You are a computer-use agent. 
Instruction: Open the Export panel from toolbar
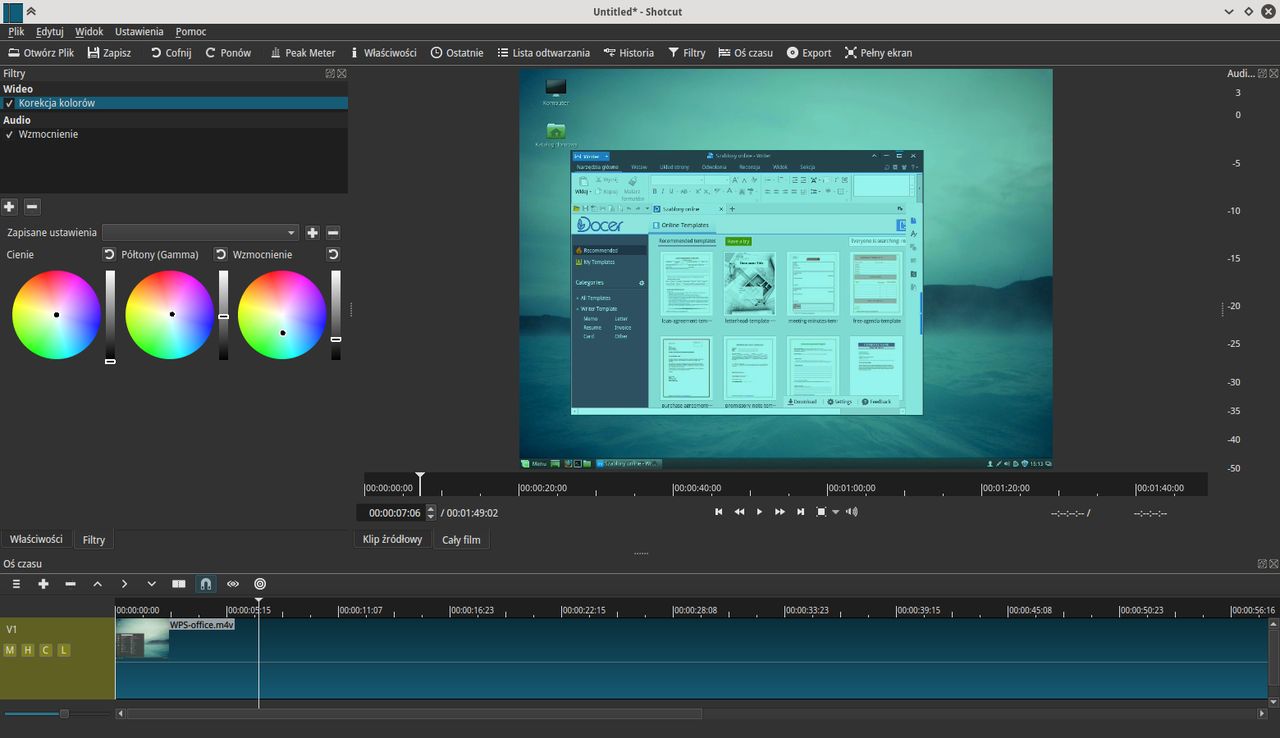pyautogui.click(x=808, y=53)
